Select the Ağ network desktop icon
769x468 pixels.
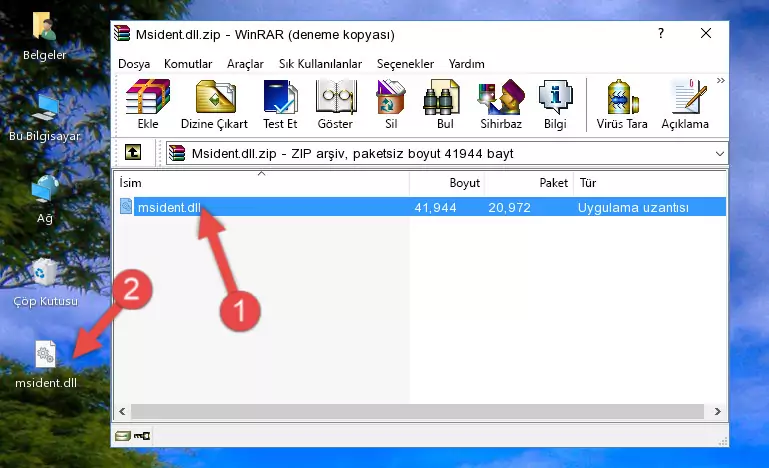pyautogui.click(x=45, y=200)
